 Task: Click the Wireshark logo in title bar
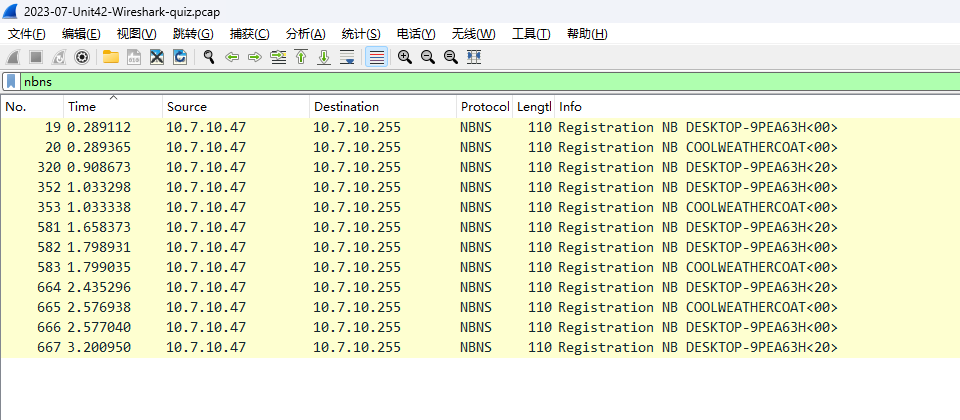[10, 11]
